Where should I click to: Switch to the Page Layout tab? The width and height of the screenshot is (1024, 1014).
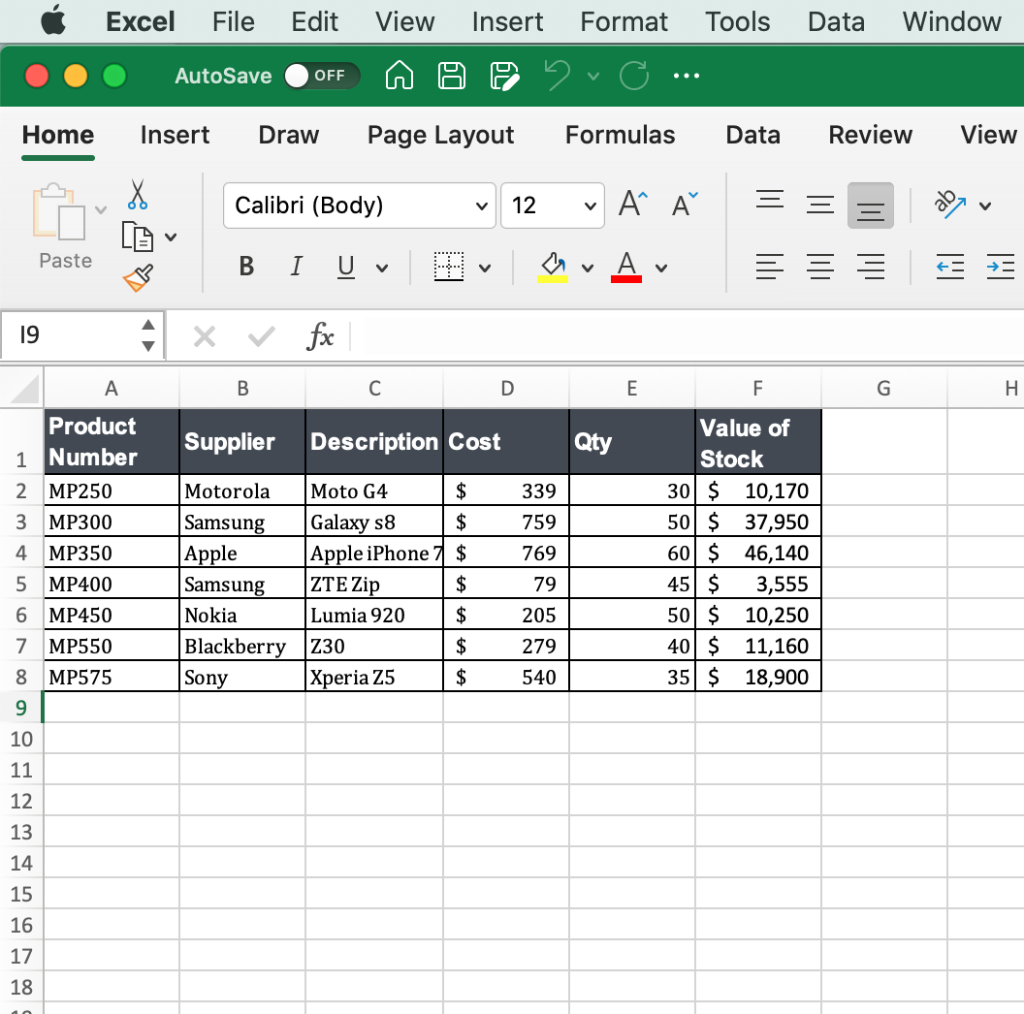coord(441,135)
